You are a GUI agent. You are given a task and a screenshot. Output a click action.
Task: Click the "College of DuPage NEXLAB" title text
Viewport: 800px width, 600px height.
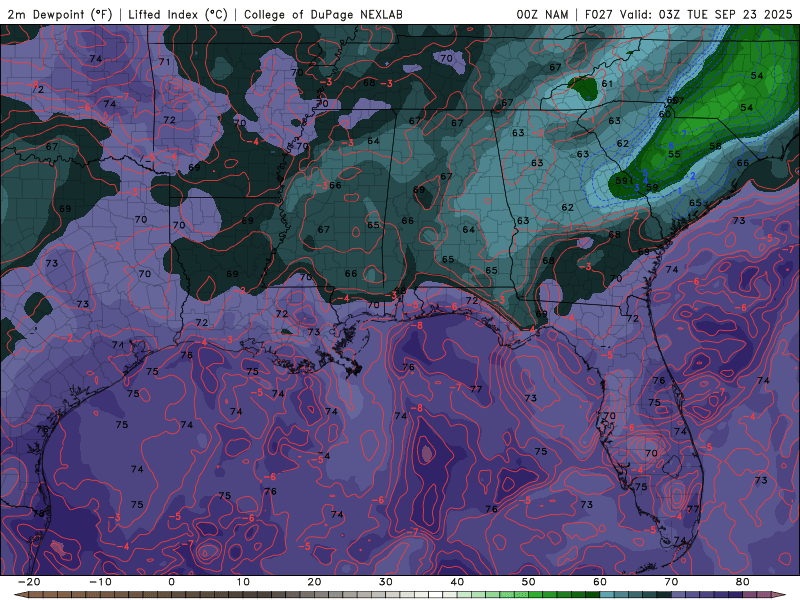click(323, 14)
